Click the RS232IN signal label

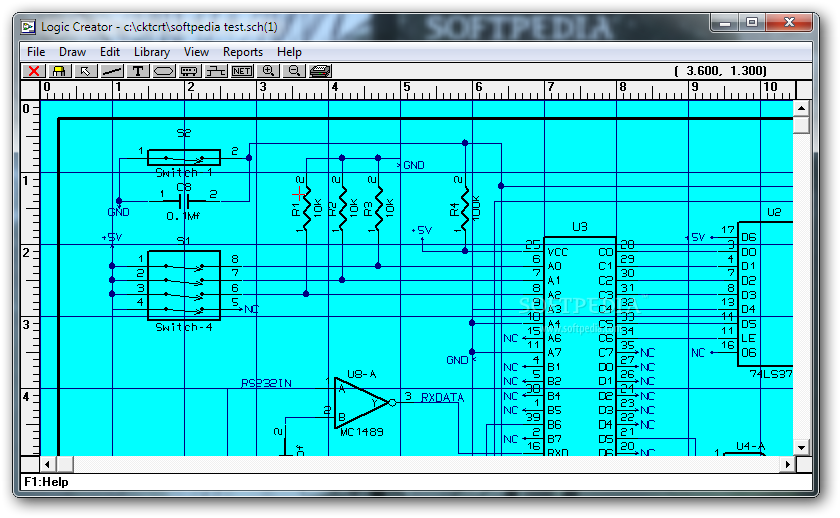coord(266,383)
